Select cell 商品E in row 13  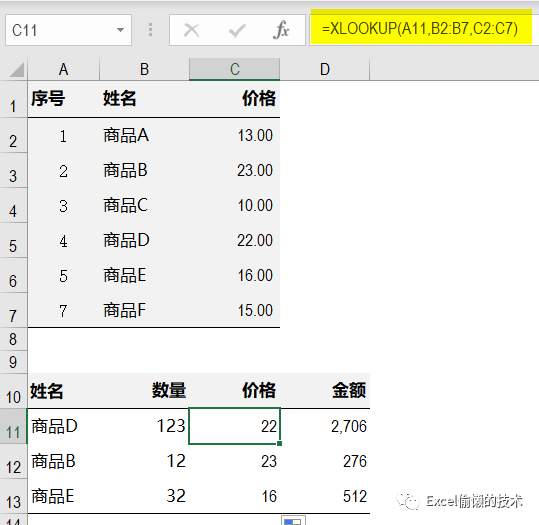coord(64,496)
